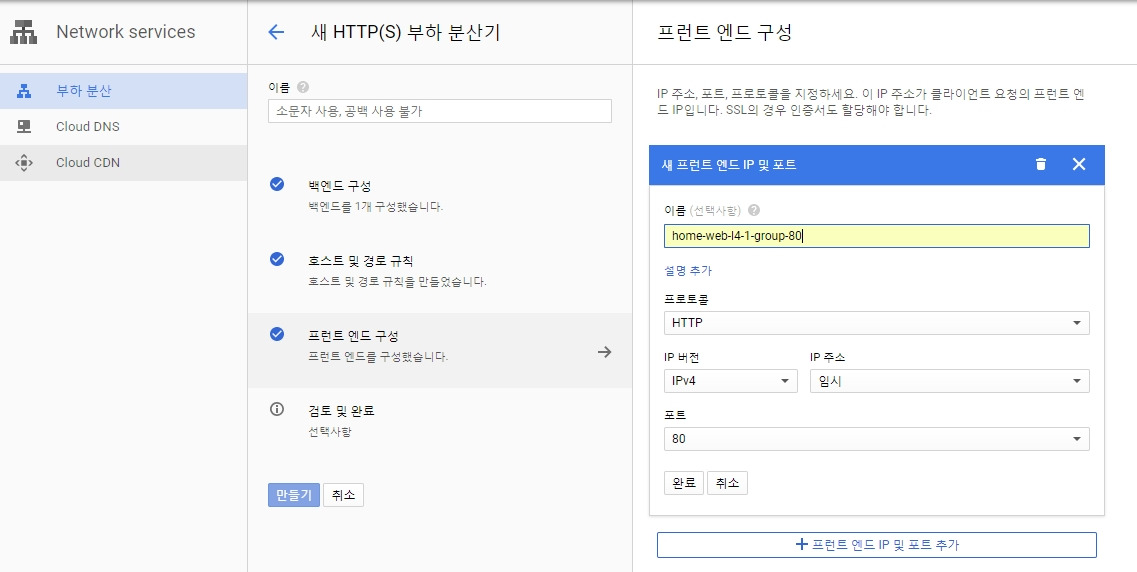Click the 완료 button in frontend panel

pyautogui.click(x=684, y=483)
